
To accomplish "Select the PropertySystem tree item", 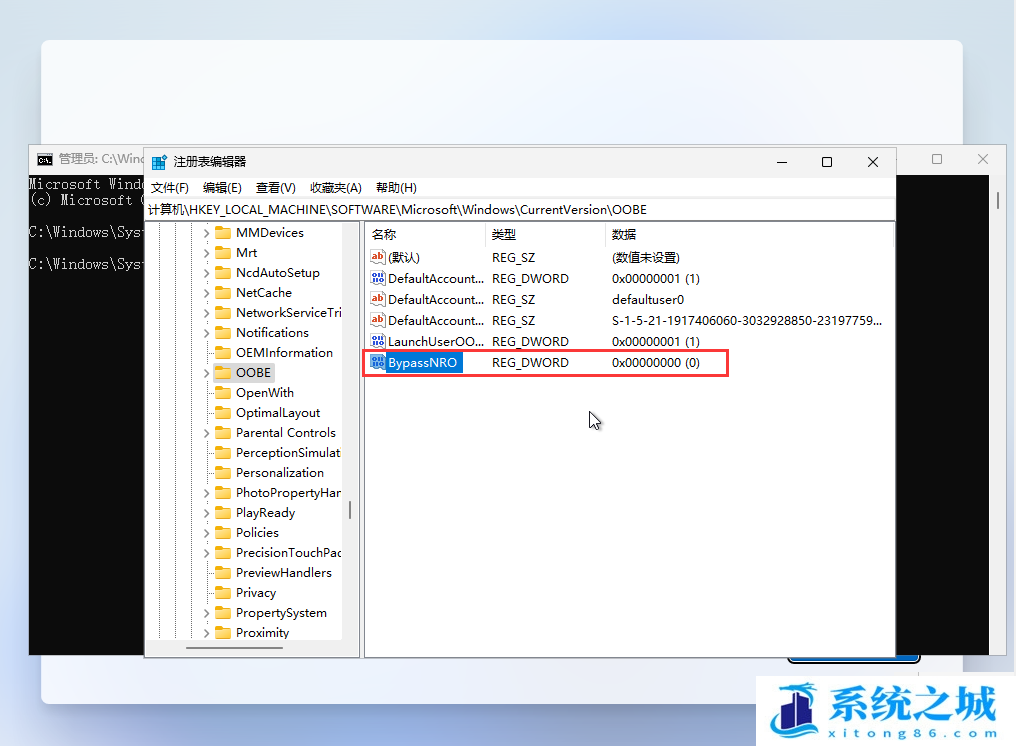I will click(281, 613).
